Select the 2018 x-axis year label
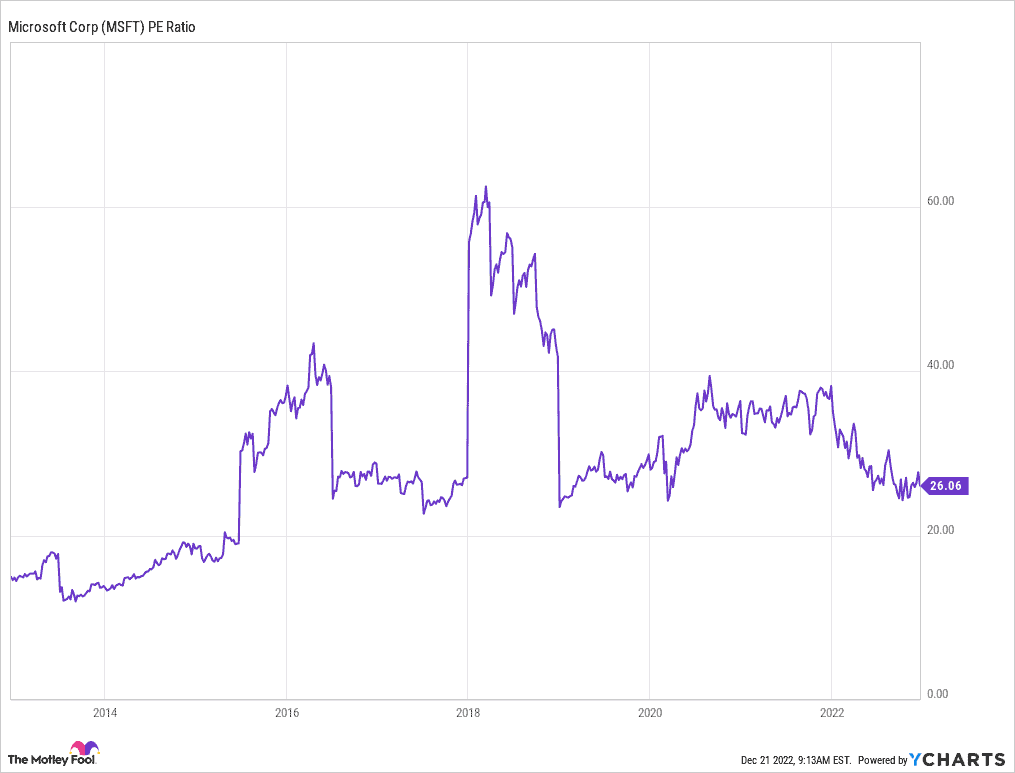The width and height of the screenshot is (1015, 773). tap(468, 712)
